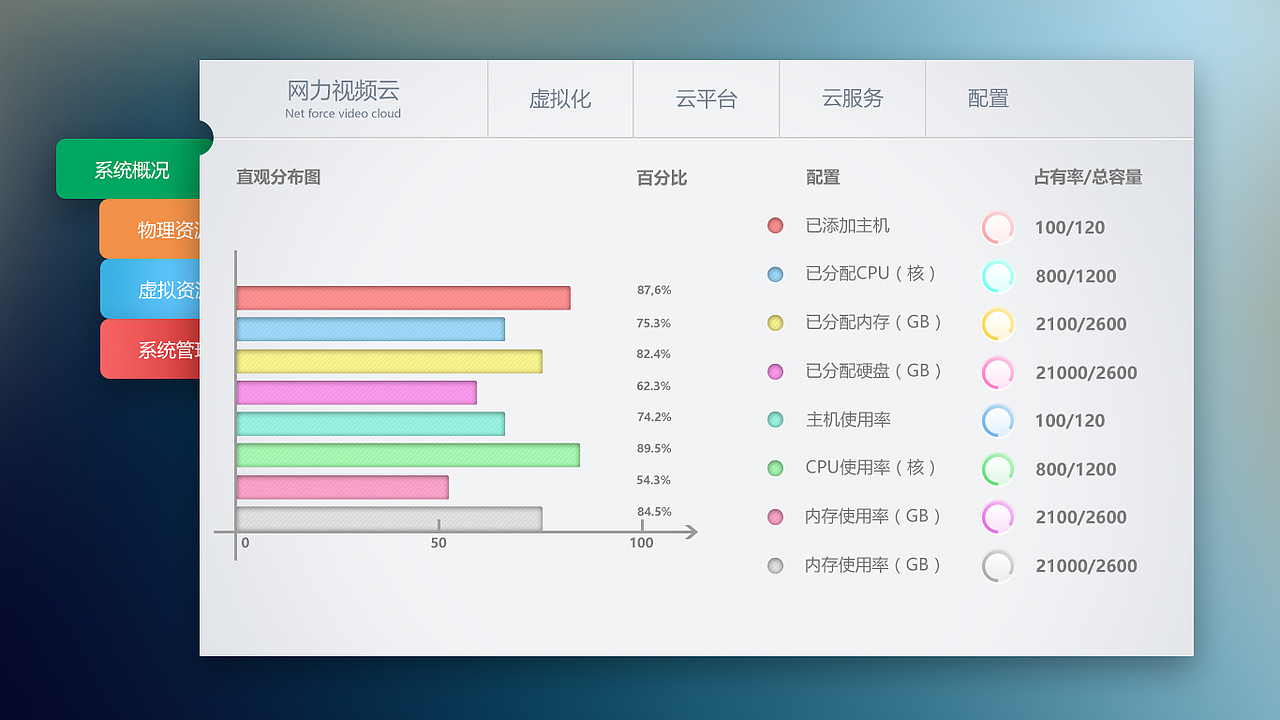The width and height of the screenshot is (1280, 720).
Task: Click the green CPU usage bar
Action: [407, 455]
